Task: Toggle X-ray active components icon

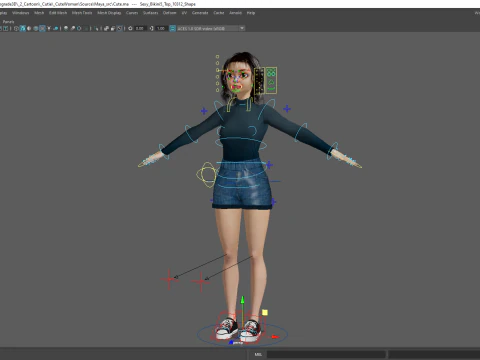Action: (x=113, y=28)
